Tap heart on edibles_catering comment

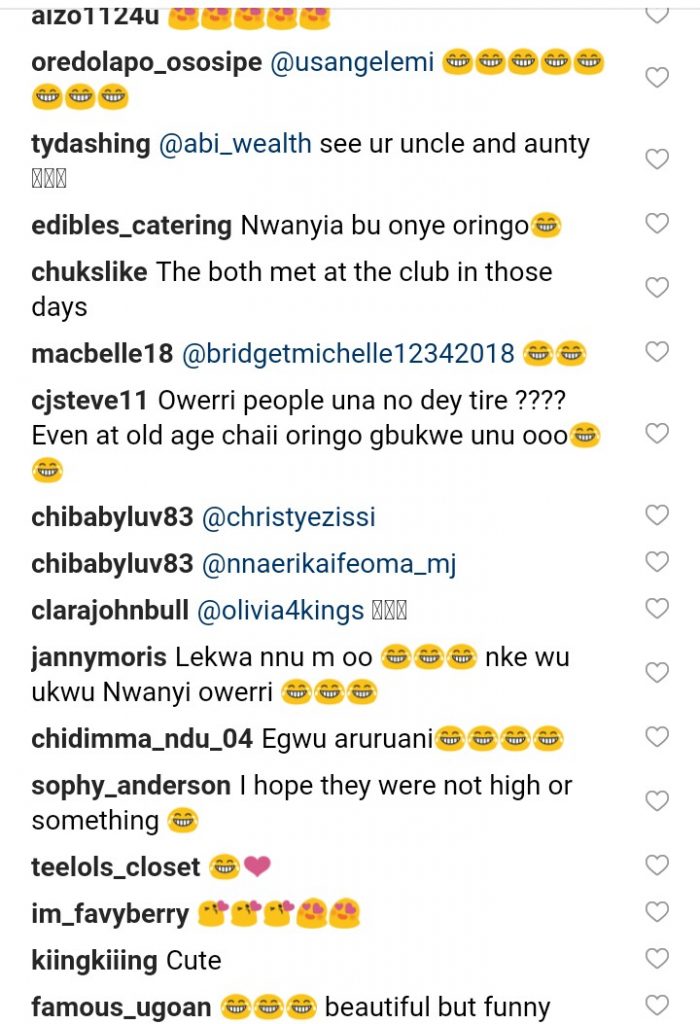[656, 223]
